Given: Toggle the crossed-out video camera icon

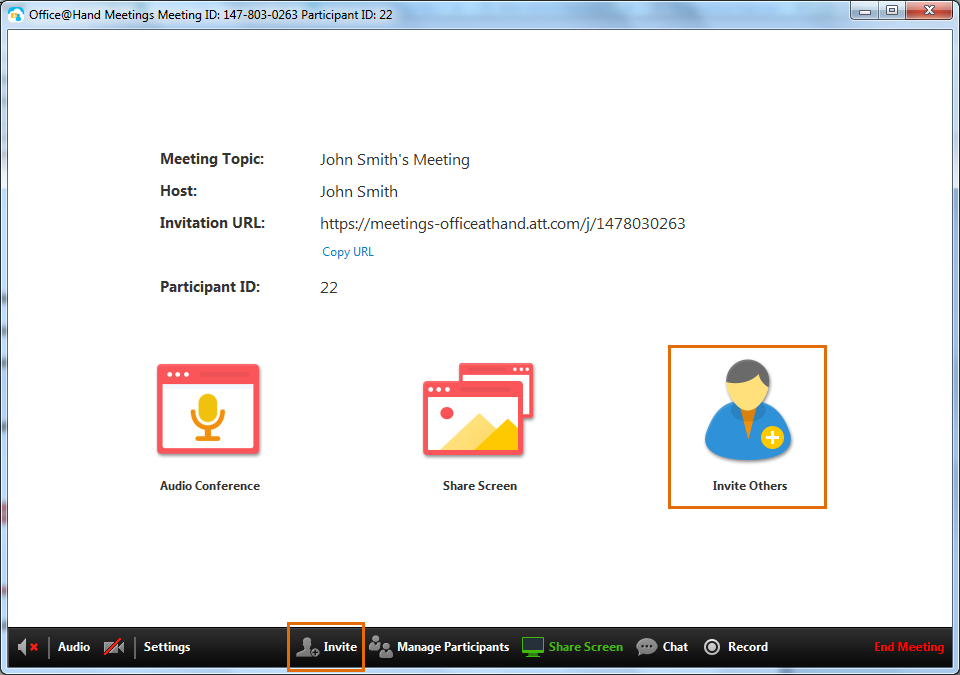Looking at the screenshot, I should tap(114, 647).
